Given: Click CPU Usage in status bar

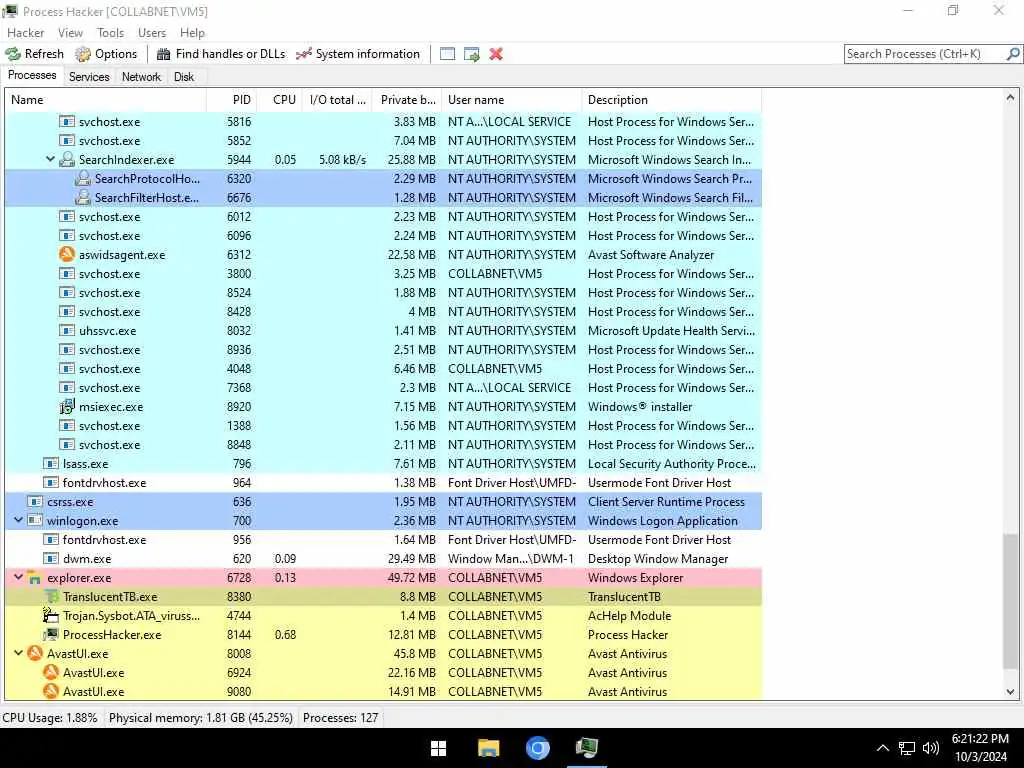Looking at the screenshot, I should (50, 718).
